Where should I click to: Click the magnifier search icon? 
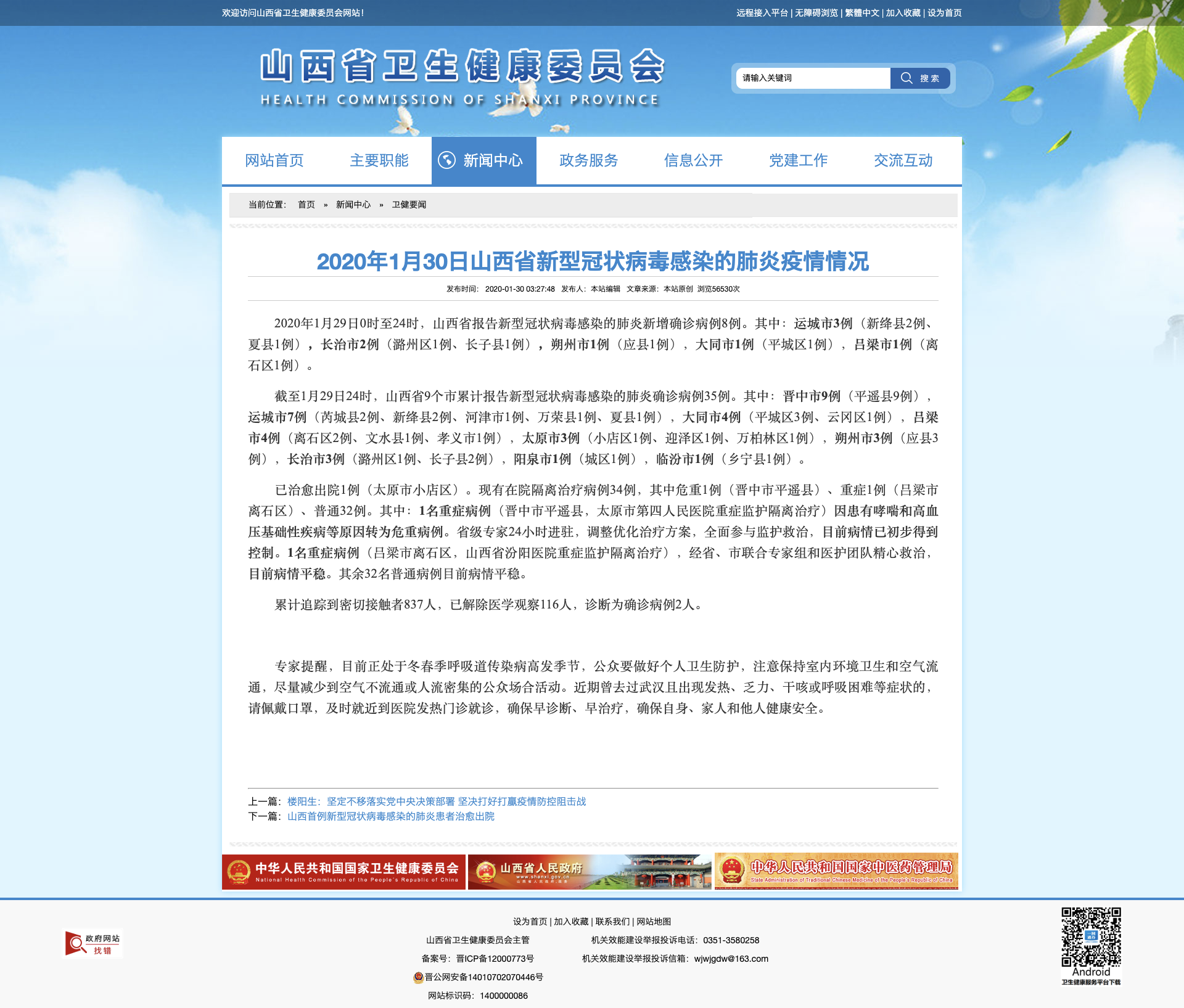906,78
